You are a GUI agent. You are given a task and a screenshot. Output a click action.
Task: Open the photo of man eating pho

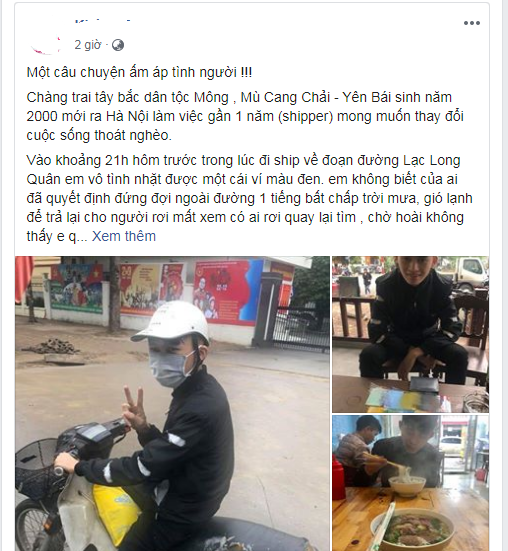410,483
